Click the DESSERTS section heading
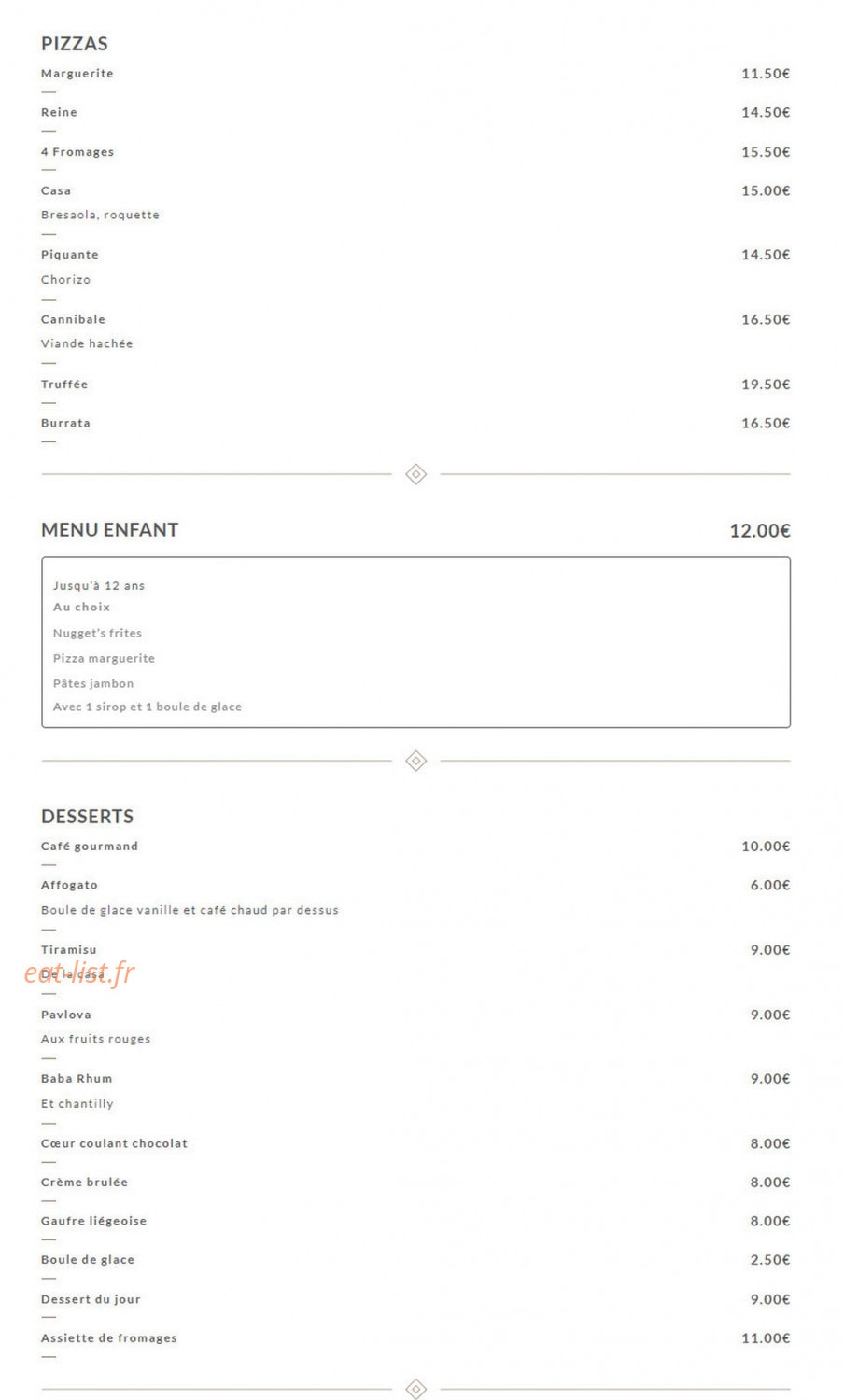 (88, 817)
